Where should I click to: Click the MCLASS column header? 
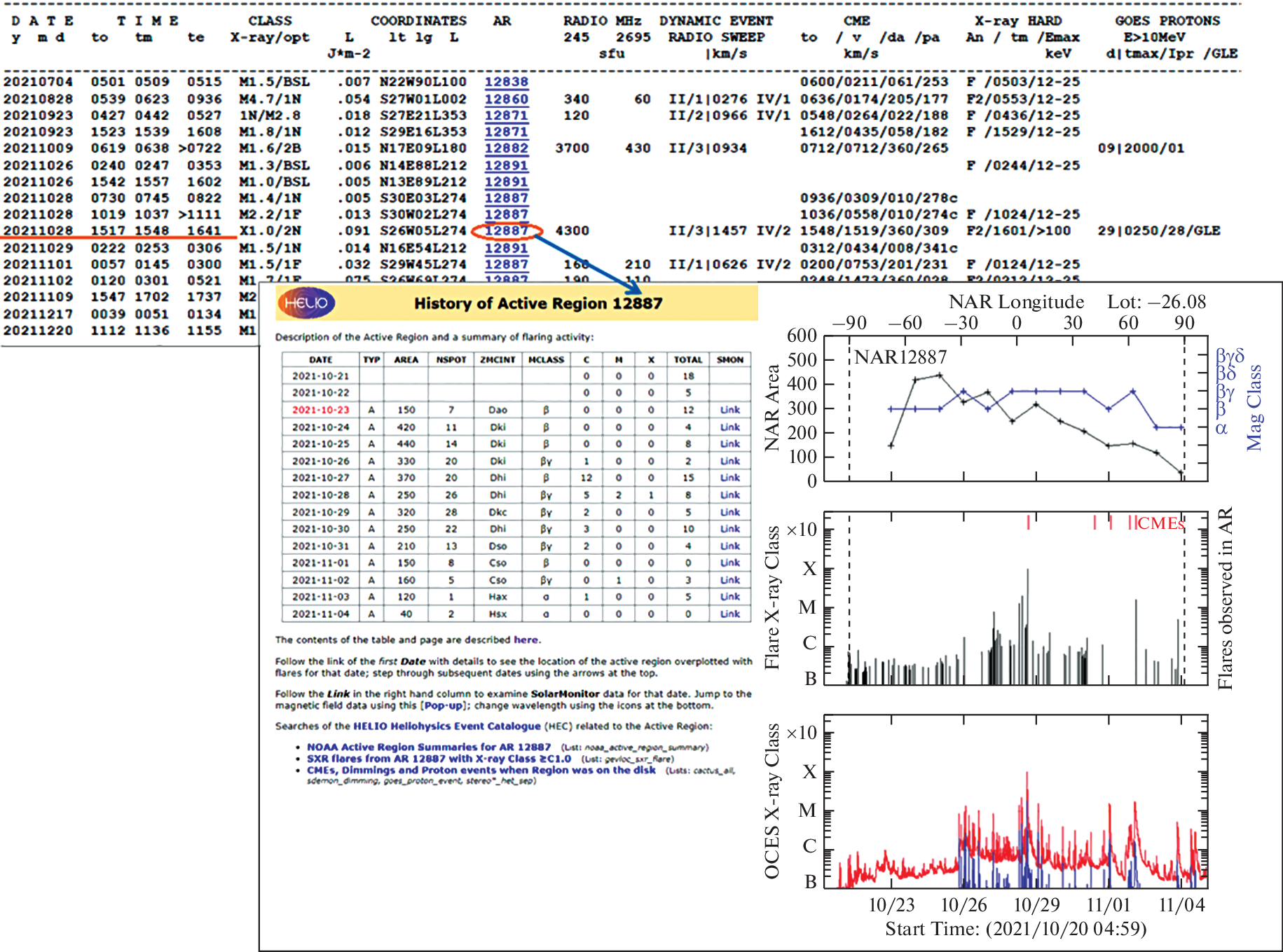pyautogui.click(x=546, y=359)
